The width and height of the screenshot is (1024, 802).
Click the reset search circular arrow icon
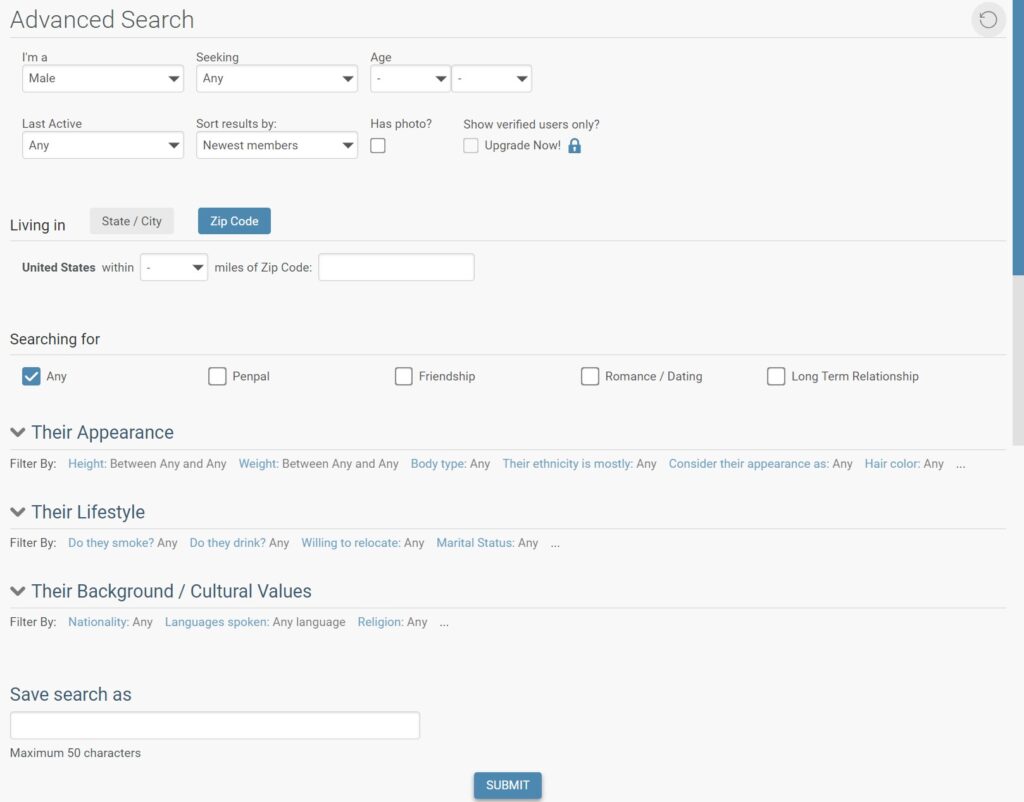988,20
